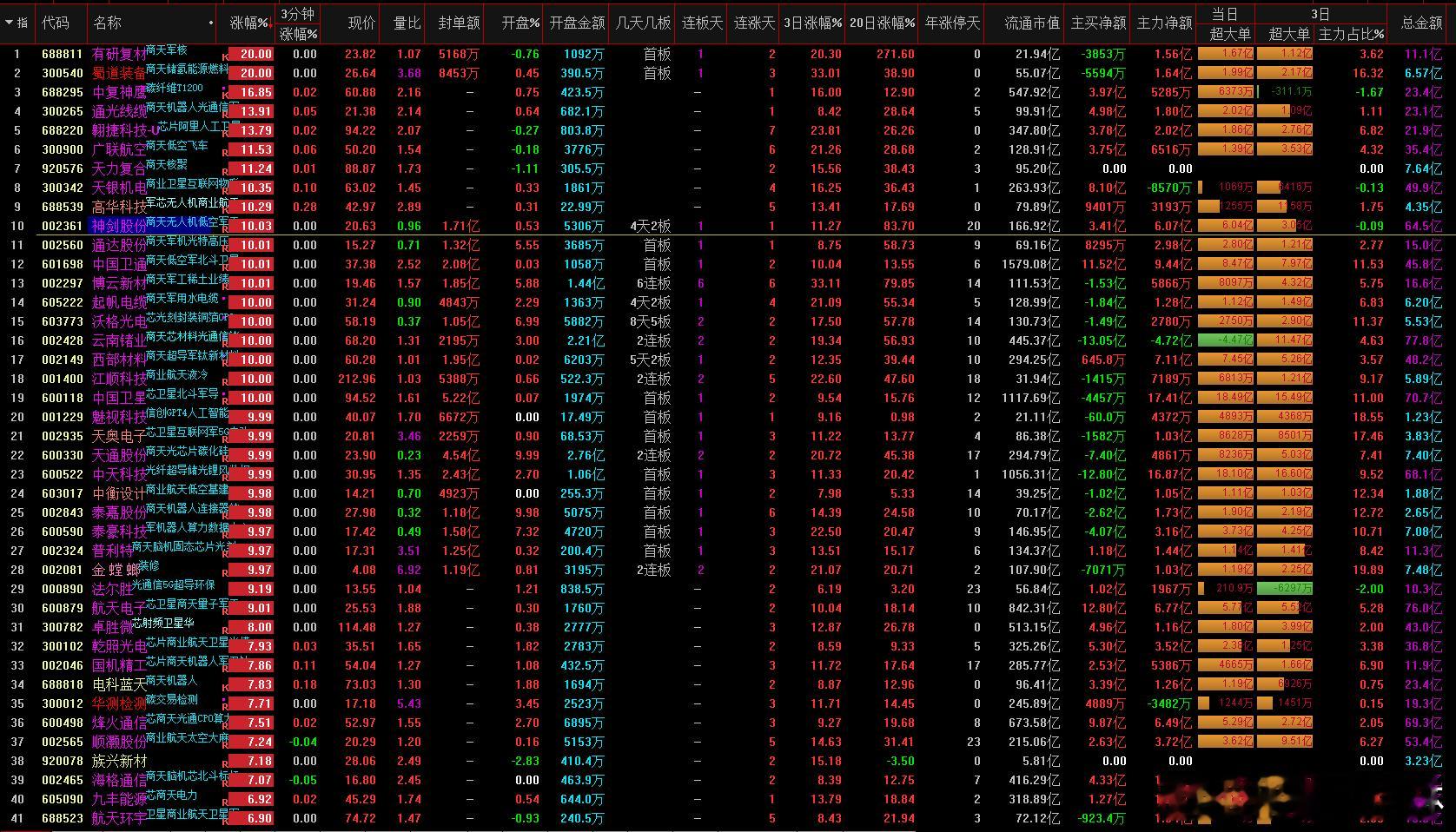Click stock code 000890
1456x832 pixels.
pyautogui.click(x=63, y=589)
